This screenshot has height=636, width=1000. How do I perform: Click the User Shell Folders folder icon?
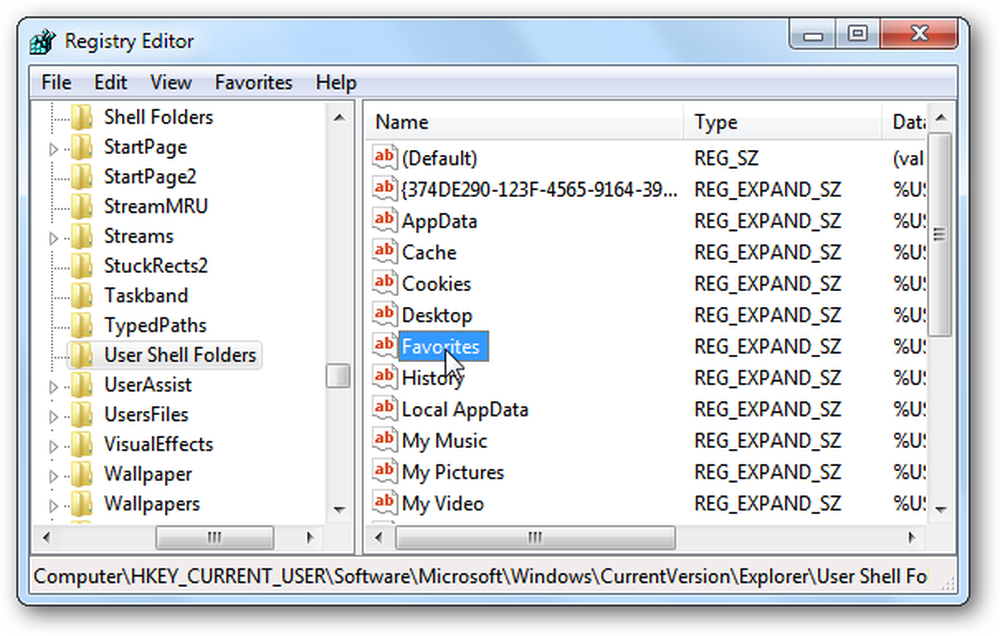(x=82, y=355)
